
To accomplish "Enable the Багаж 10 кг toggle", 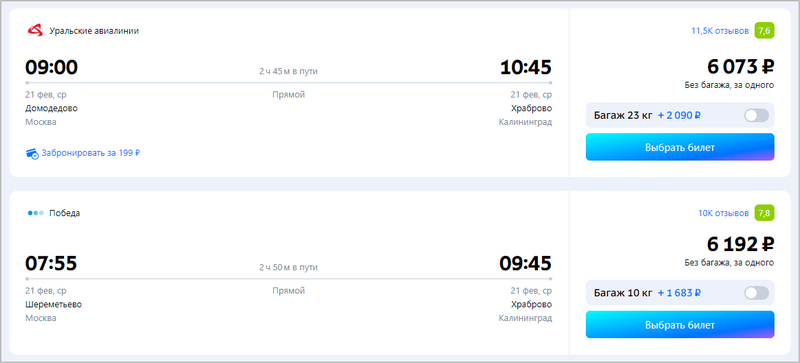I will (756, 293).
